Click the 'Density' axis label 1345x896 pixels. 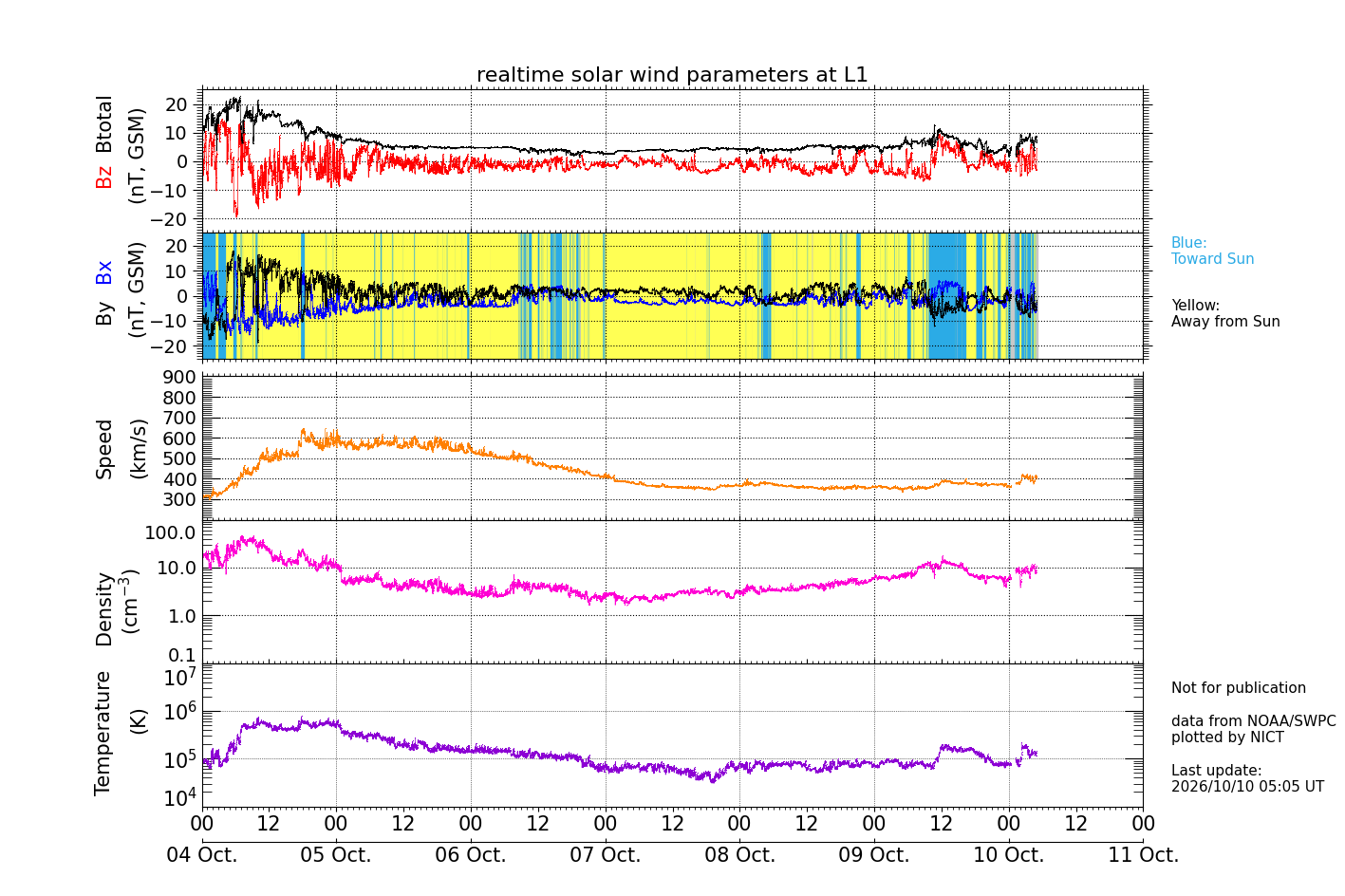pyautogui.click(x=104, y=608)
